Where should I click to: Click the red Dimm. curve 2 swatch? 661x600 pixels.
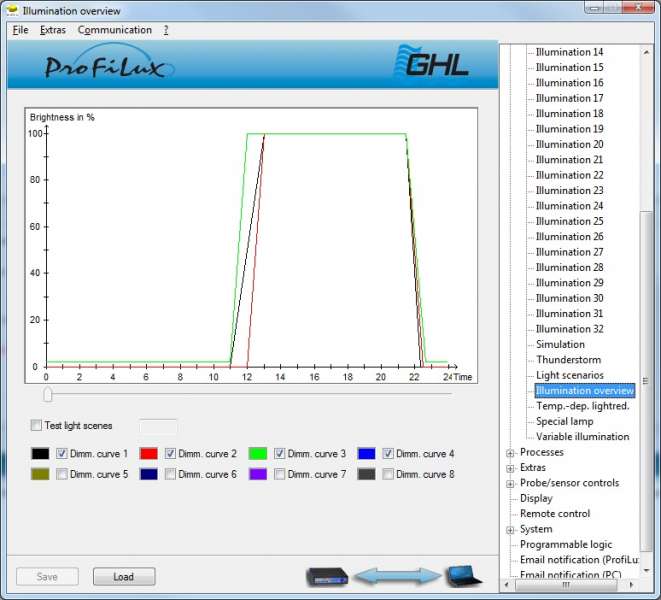pos(148,454)
